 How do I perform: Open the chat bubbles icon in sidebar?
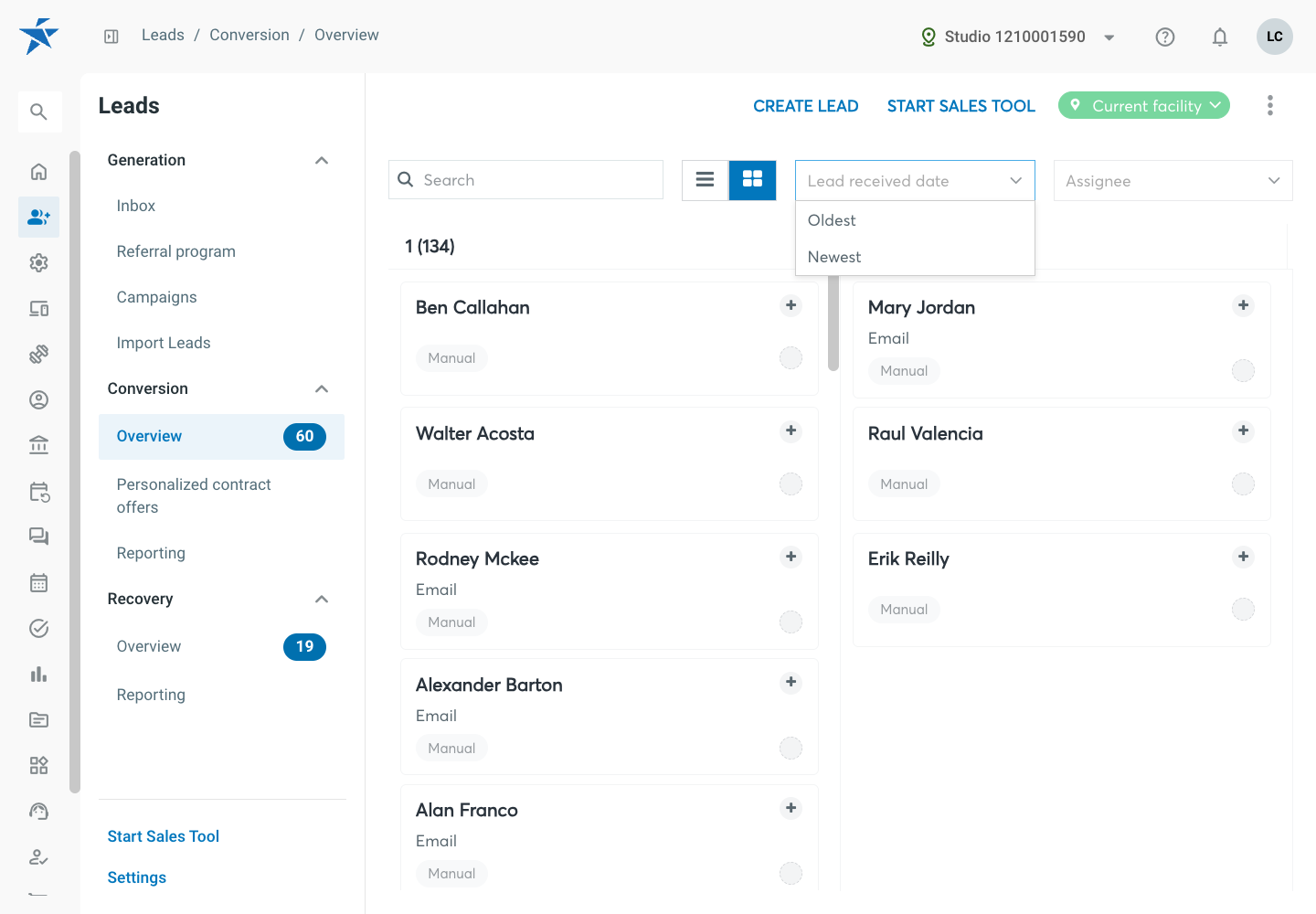[x=38, y=537]
